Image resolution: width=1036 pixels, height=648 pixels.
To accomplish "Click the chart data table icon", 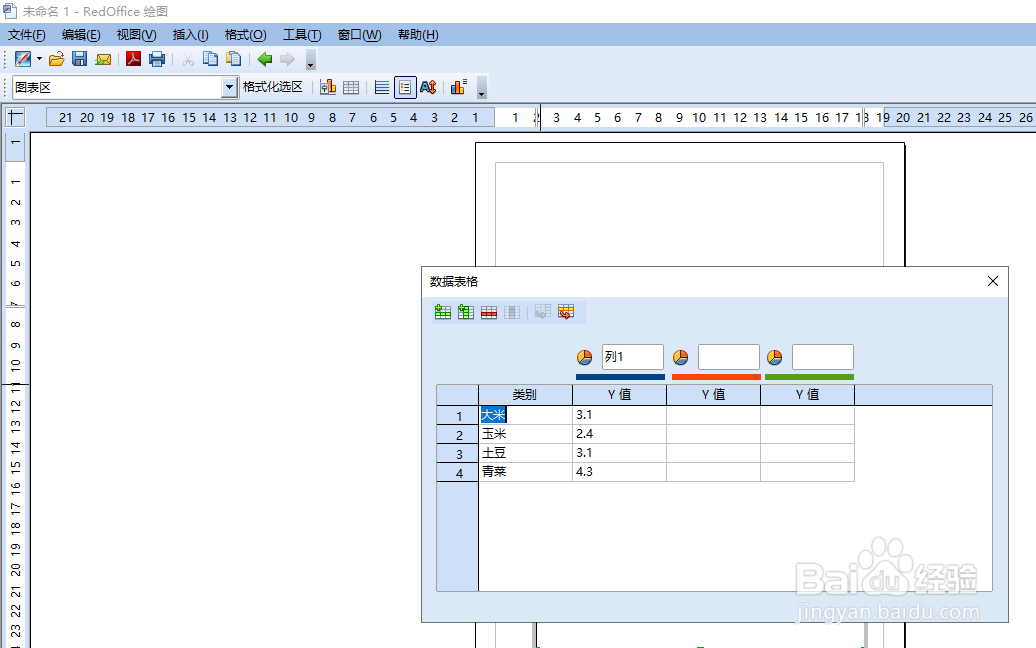I will pos(351,87).
